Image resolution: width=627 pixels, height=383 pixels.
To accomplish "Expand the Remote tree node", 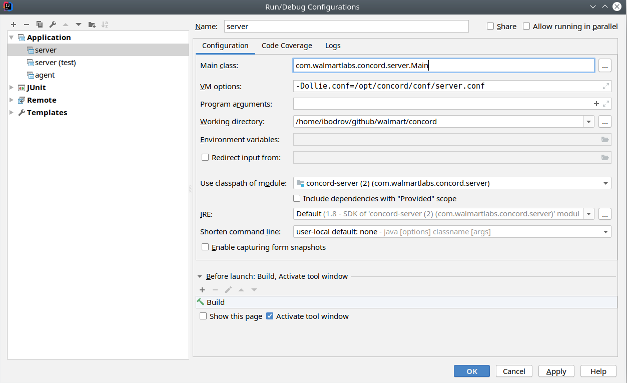I will coord(12,100).
